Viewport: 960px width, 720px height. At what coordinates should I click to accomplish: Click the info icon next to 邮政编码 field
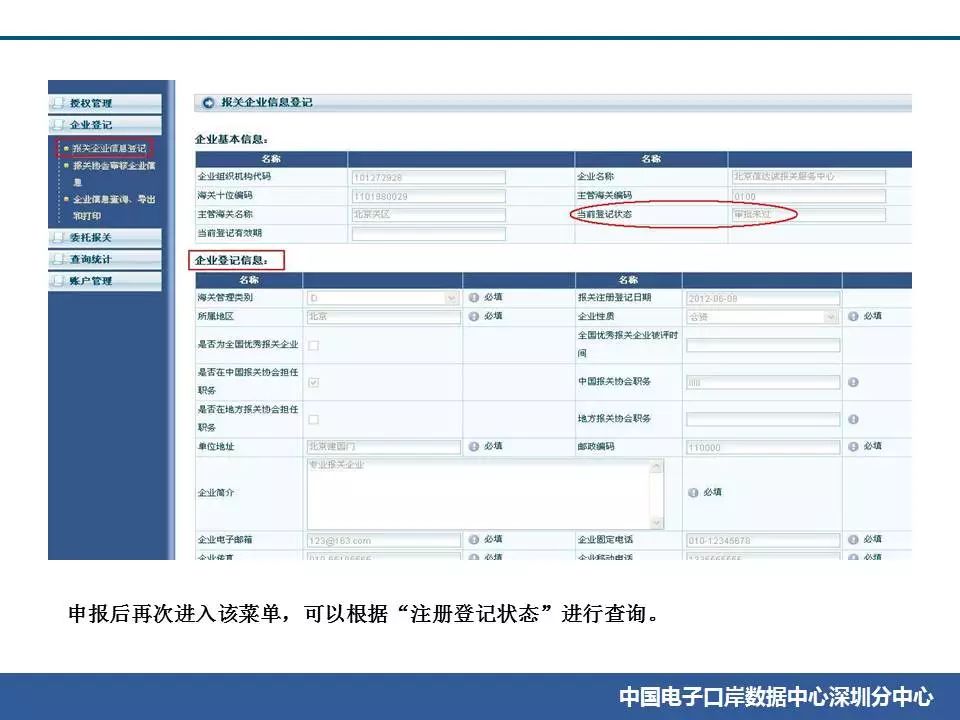tap(853, 447)
